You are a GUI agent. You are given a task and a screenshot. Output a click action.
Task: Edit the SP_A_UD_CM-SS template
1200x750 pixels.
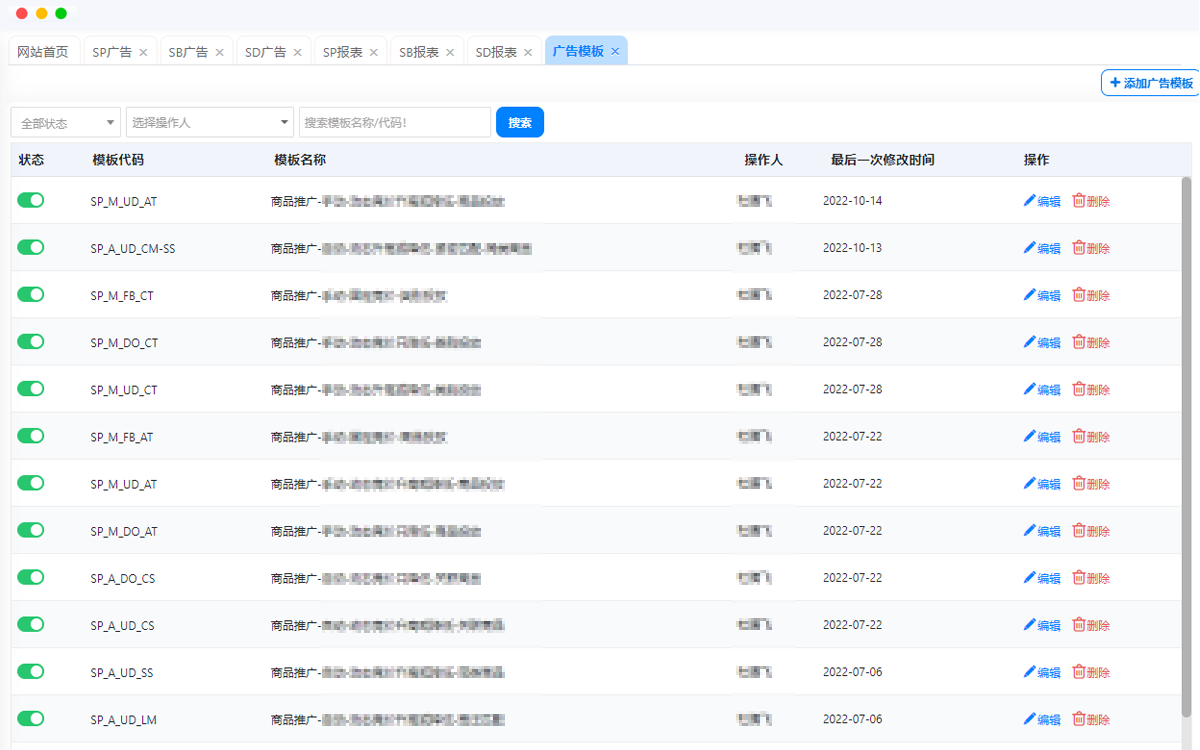tap(1042, 248)
